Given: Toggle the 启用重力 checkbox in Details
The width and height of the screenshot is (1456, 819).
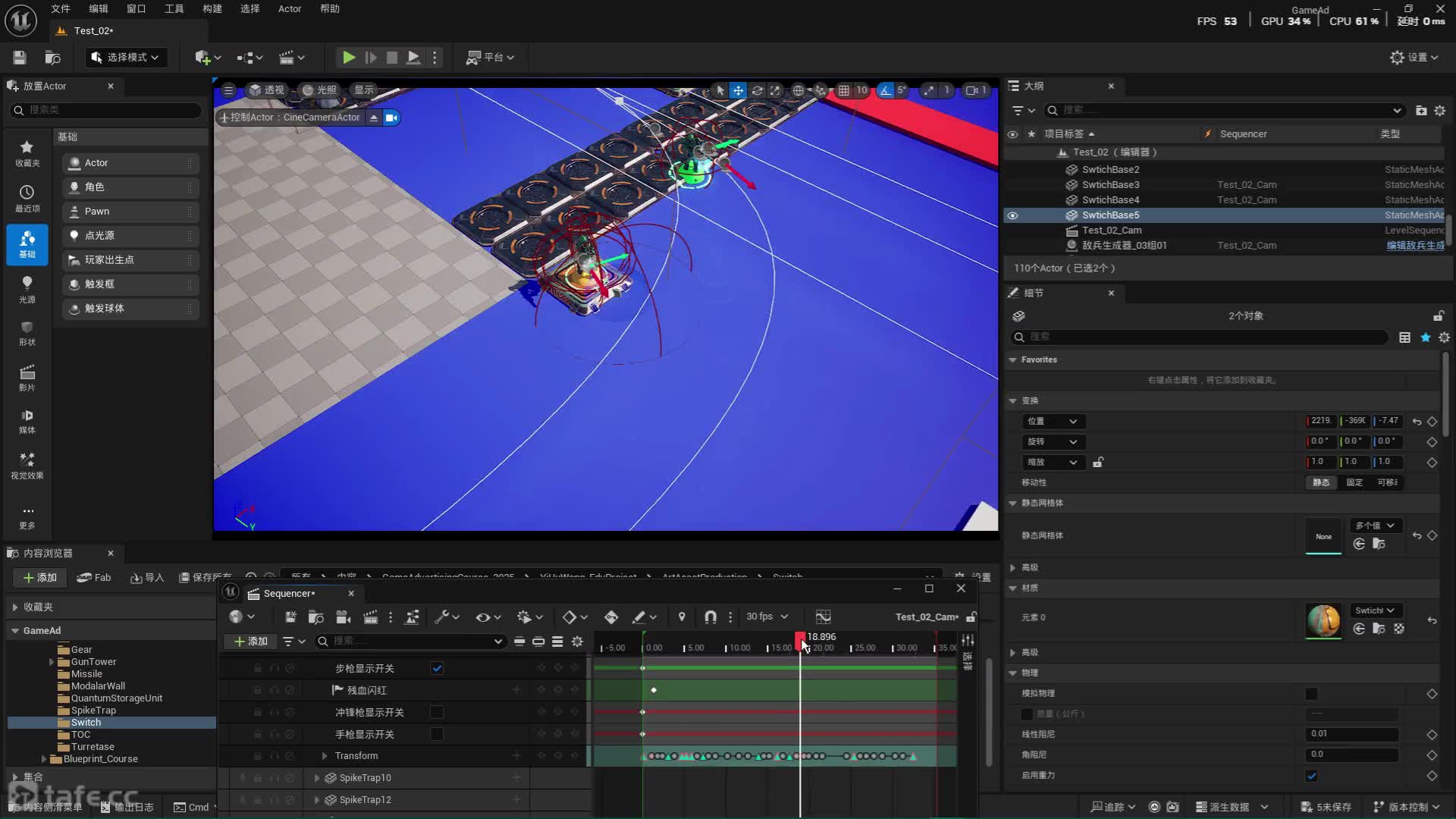Looking at the screenshot, I should click(x=1311, y=775).
